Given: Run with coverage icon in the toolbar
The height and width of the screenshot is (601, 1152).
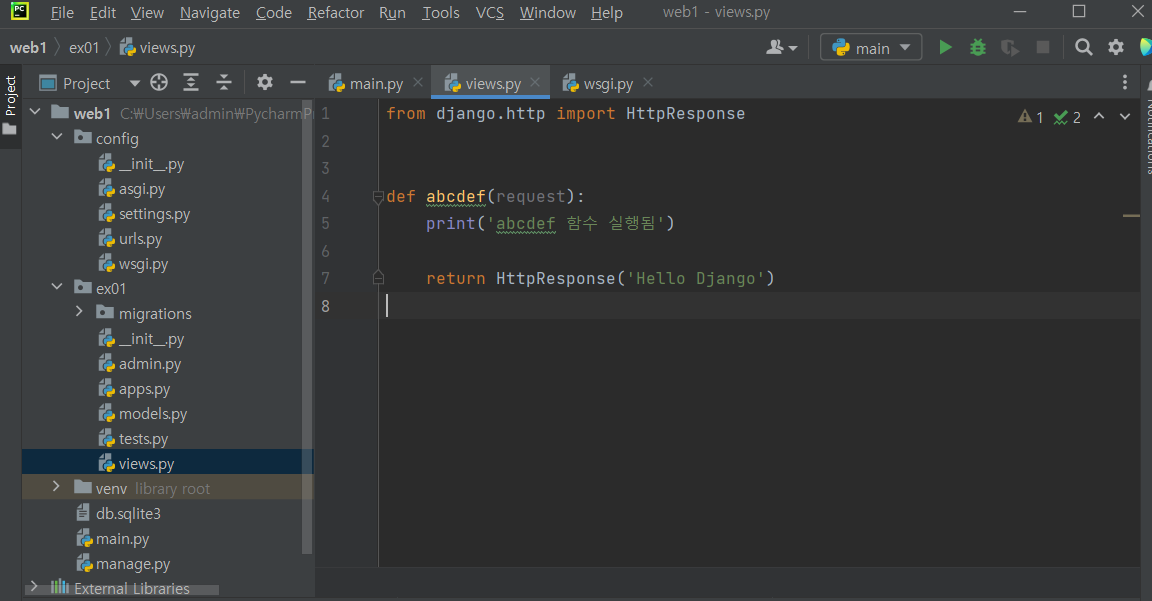Looking at the screenshot, I should point(1010,48).
